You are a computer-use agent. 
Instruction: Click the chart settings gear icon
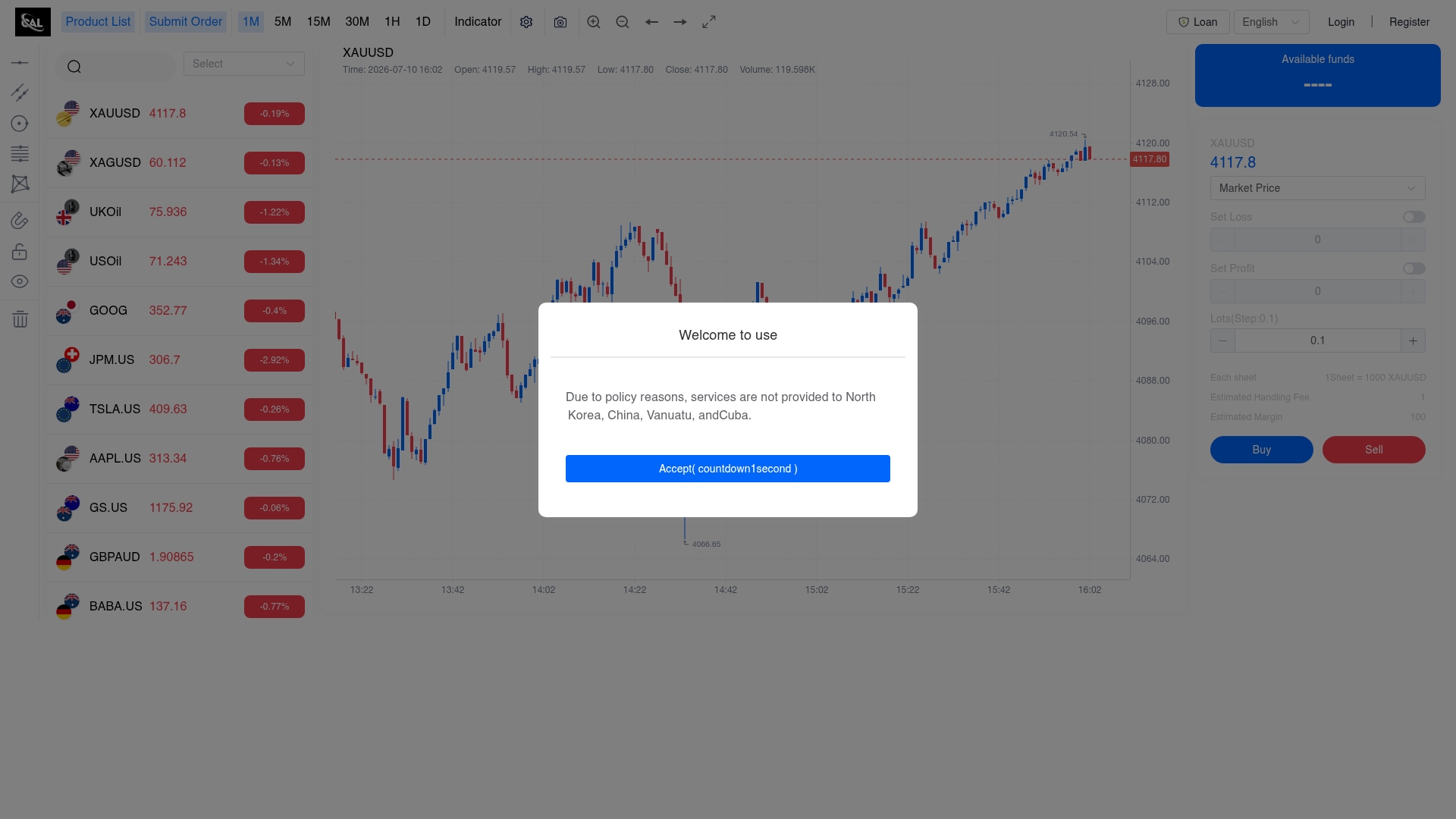pyautogui.click(x=526, y=22)
